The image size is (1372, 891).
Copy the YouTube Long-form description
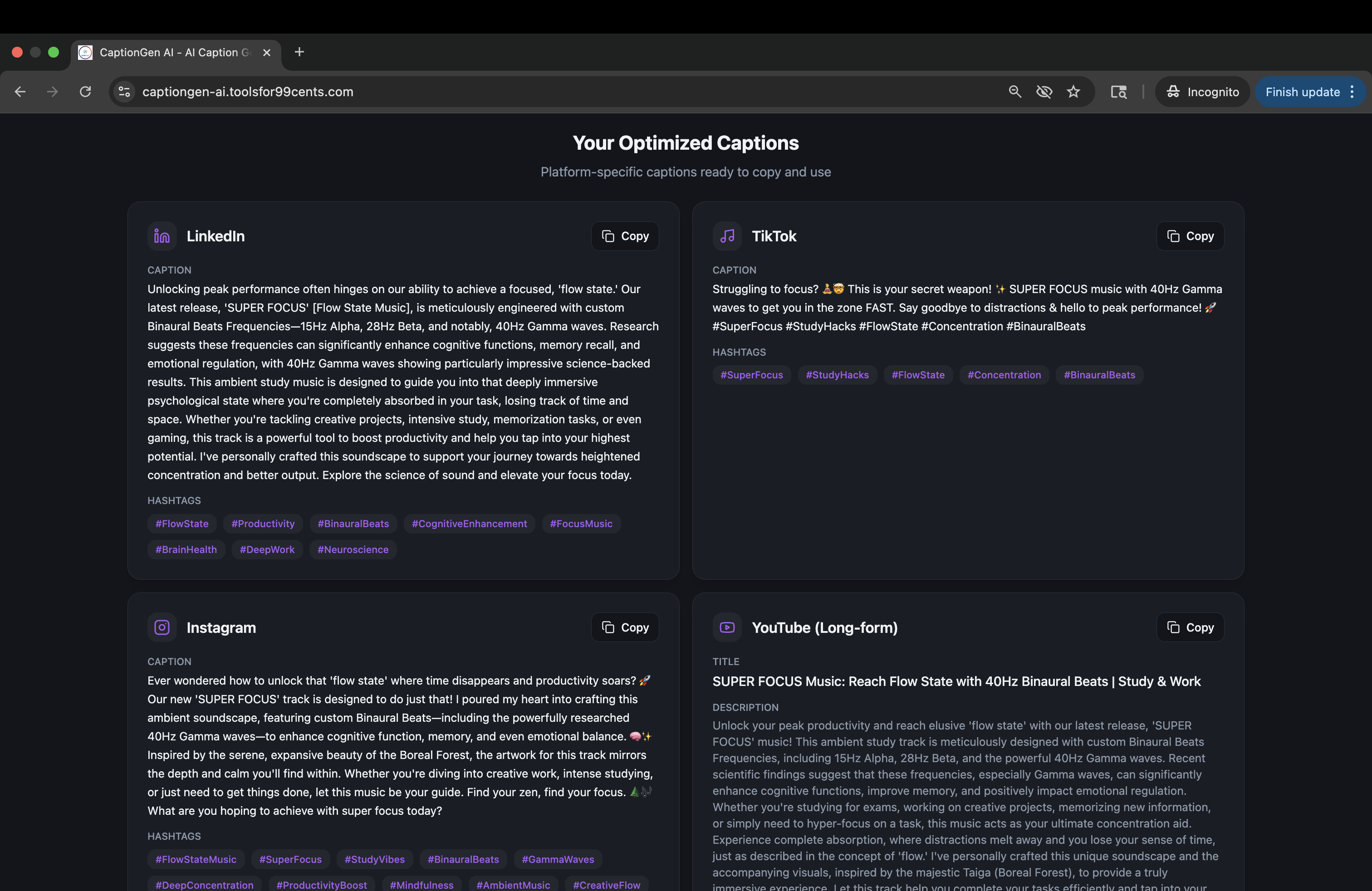tap(1190, 627)
